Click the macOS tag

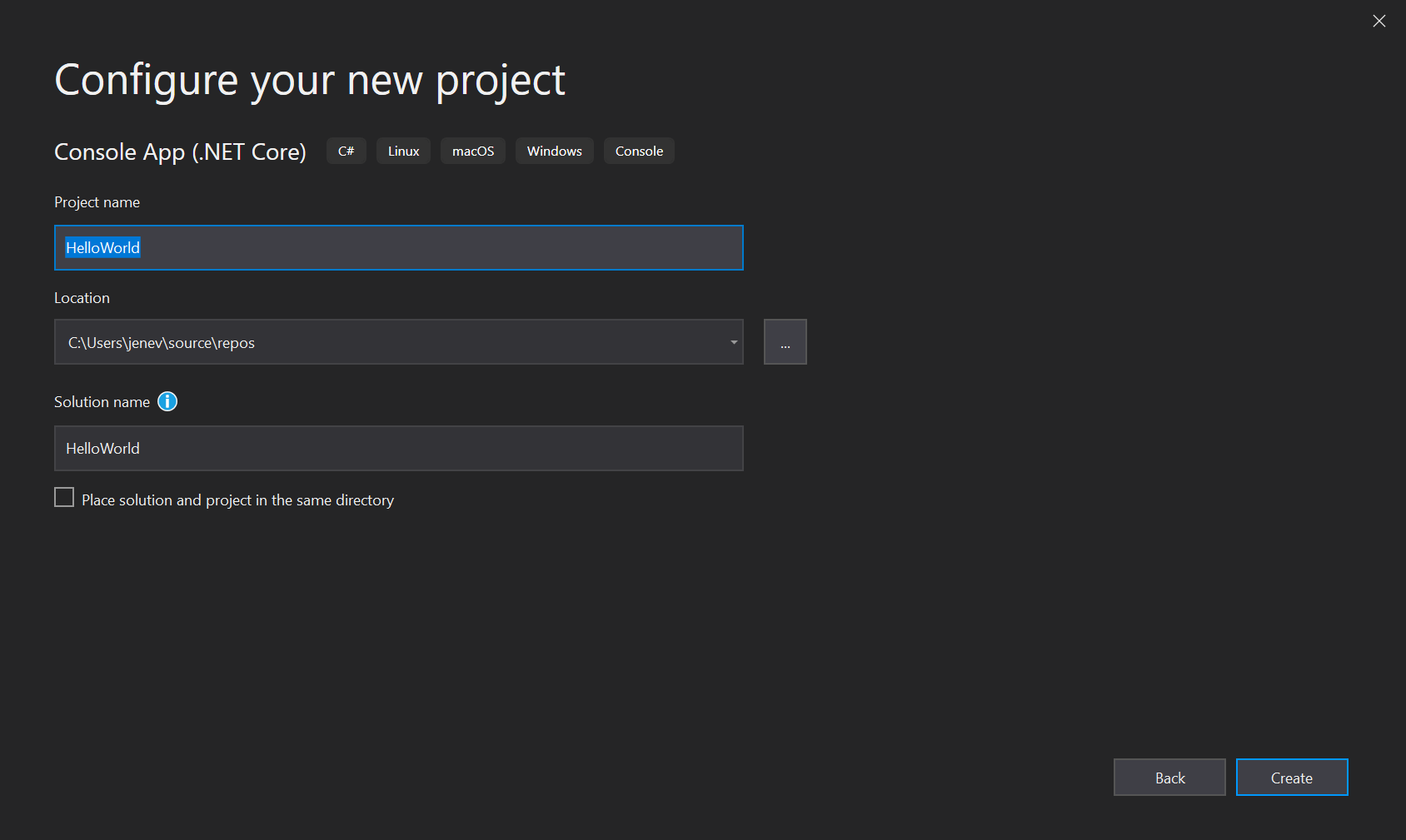(472, 151)
